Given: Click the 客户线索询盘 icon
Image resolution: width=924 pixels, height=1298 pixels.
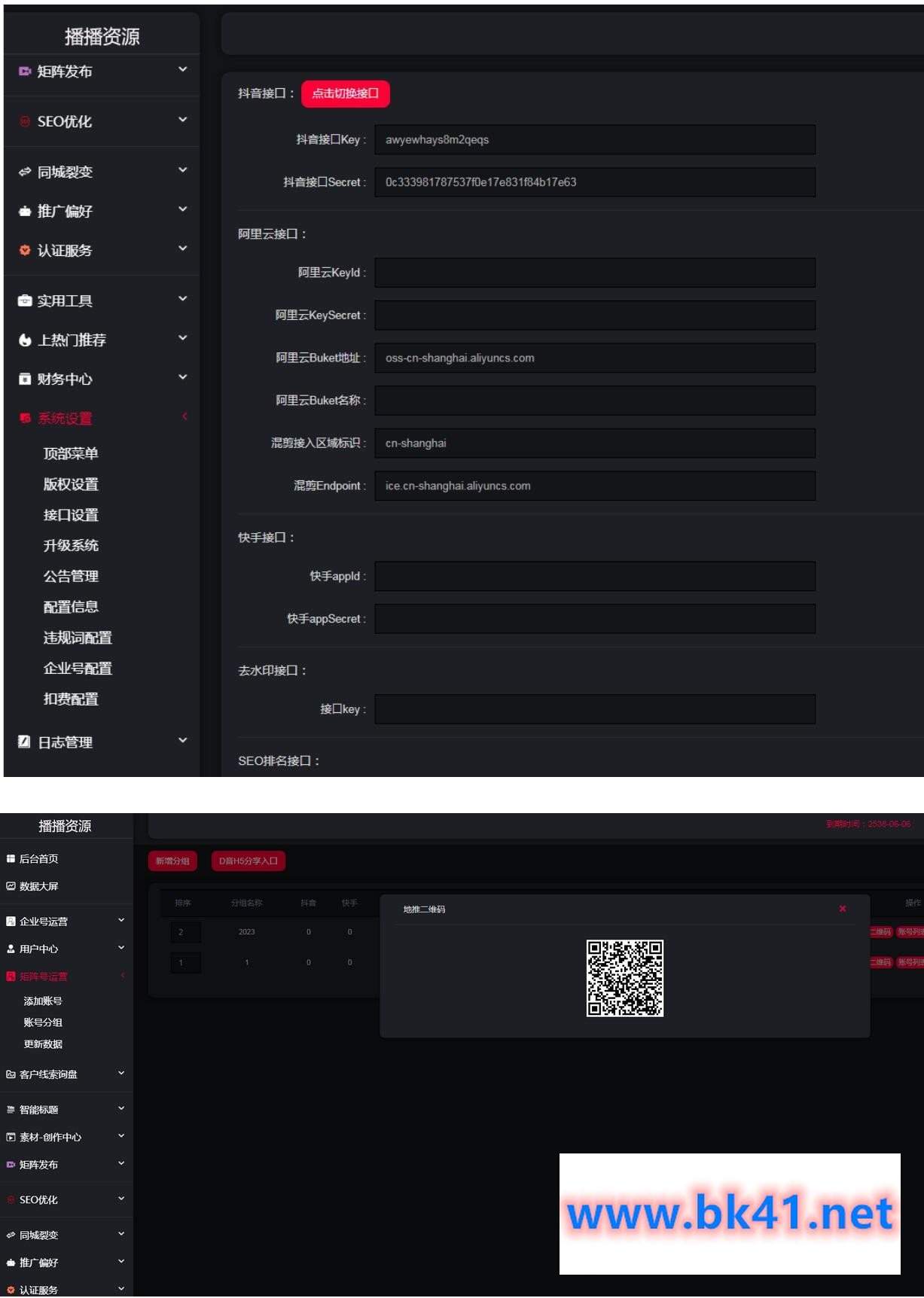Looking at the screenshot, I should pyautogui.click(x=11, y=1074).
